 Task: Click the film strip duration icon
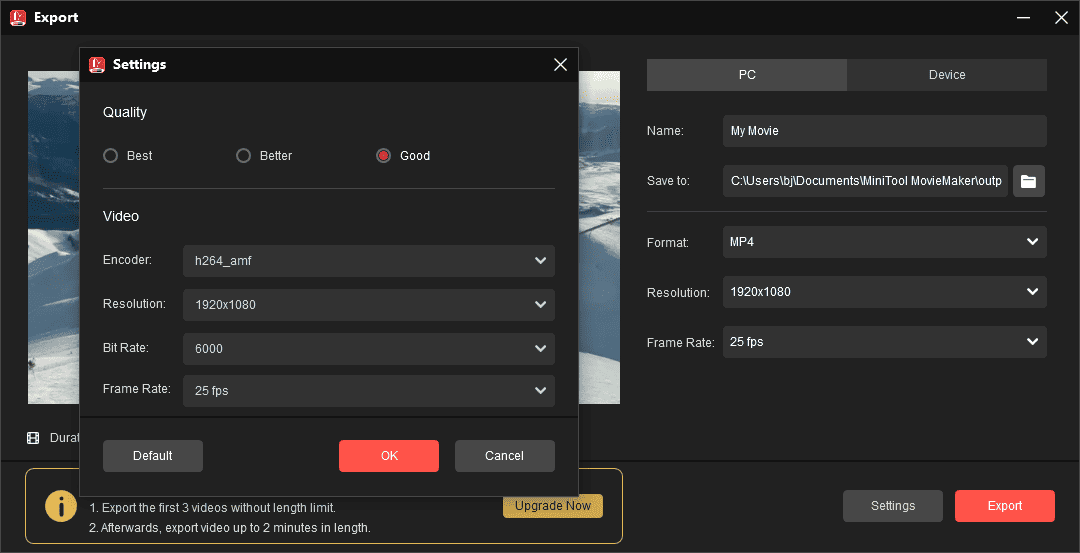[x=33, y=438]
